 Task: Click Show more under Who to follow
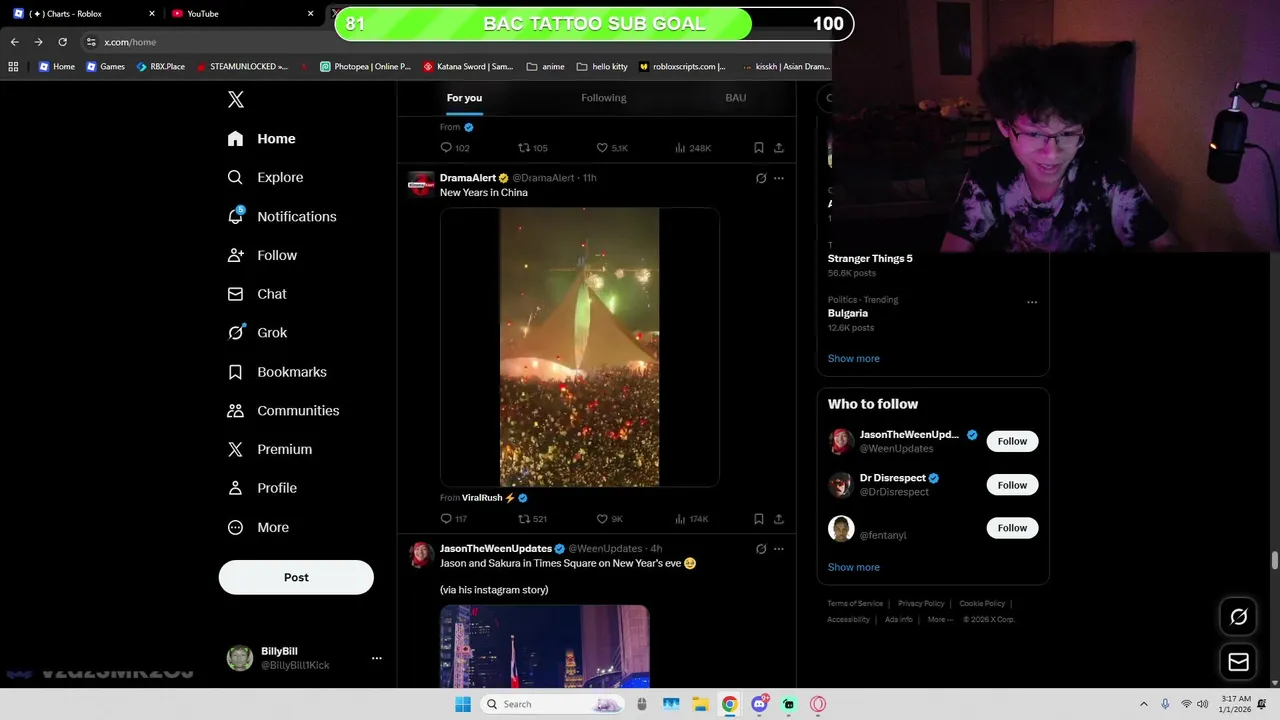[x=854, y=567]
